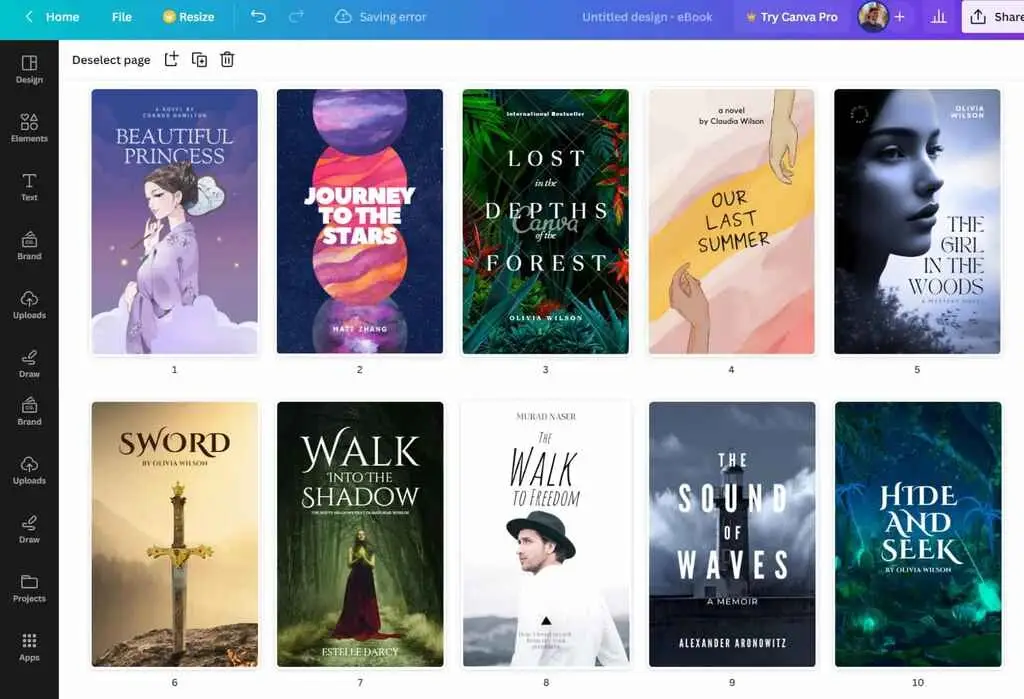
Task: Select the Our Last Summer cover
Action: [731, 221]
